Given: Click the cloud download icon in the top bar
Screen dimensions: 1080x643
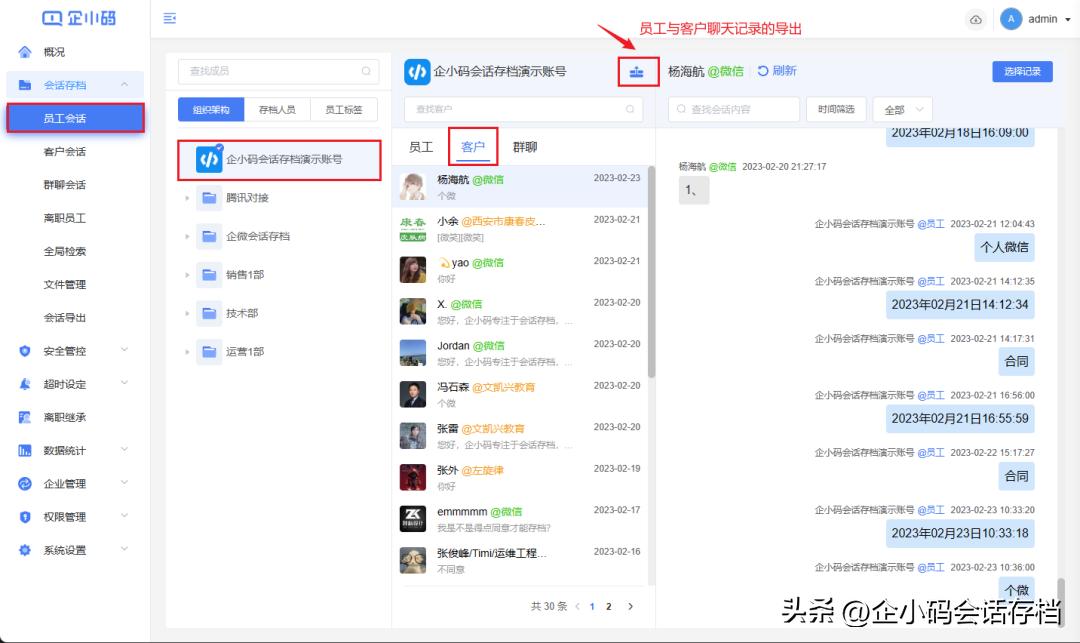Looking at the screenshot, I should pyautogui.click(x=976, y=19).
